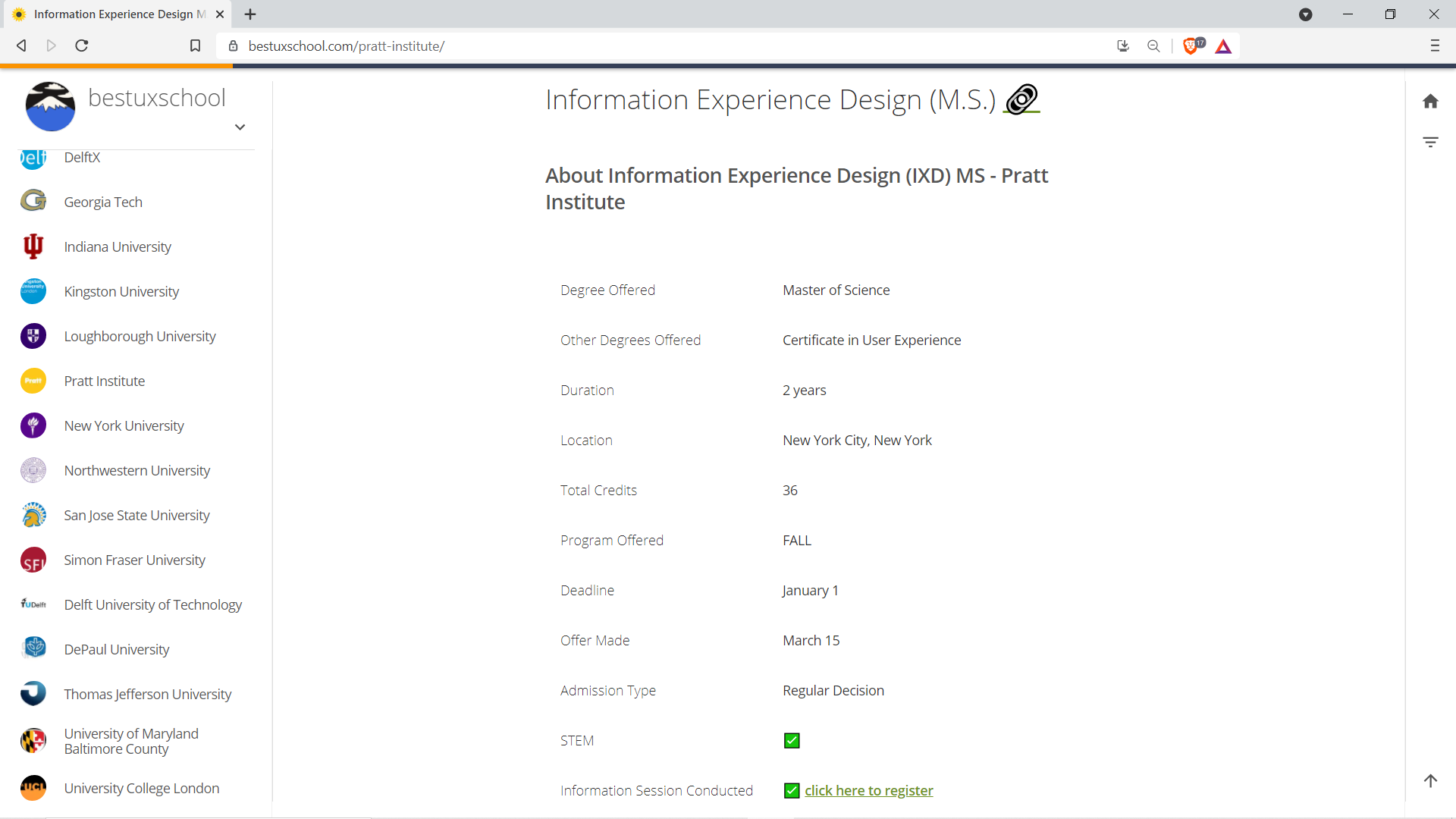Toggle the STEM green checkbox

792,741
